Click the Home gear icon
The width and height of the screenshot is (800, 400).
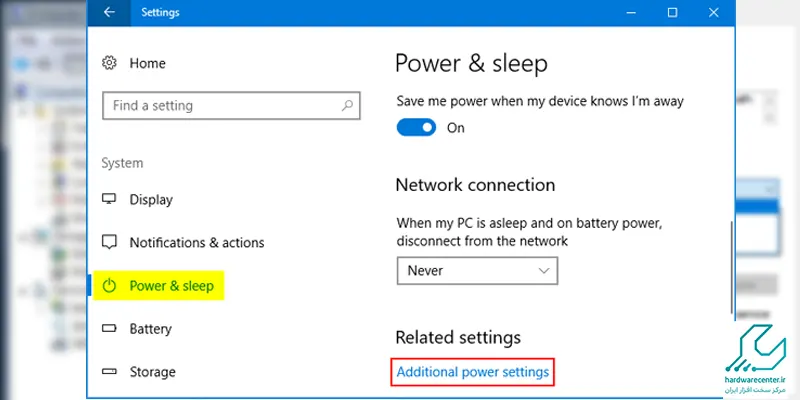click(109, 63)
